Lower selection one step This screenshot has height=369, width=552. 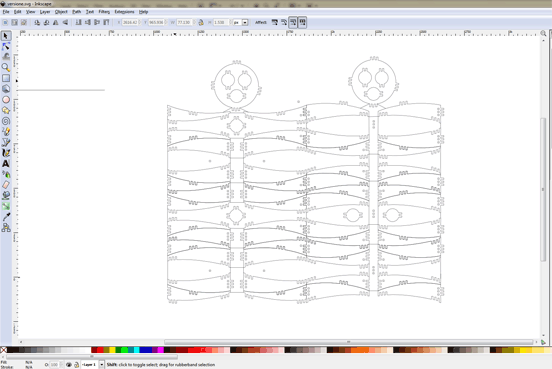pyautogui.click(x=88, y=23)
